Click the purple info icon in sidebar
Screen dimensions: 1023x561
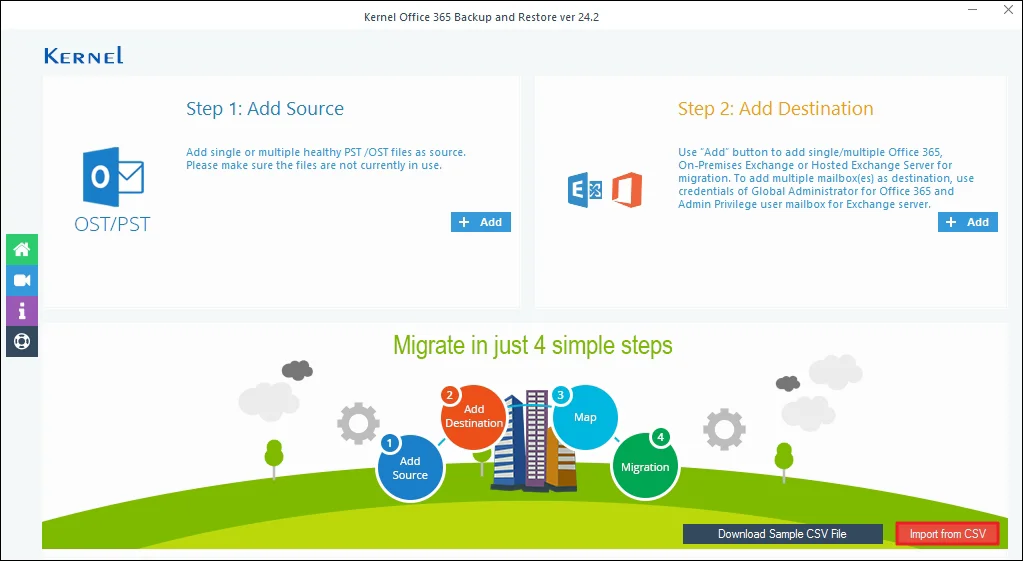[x=22, y=311]
